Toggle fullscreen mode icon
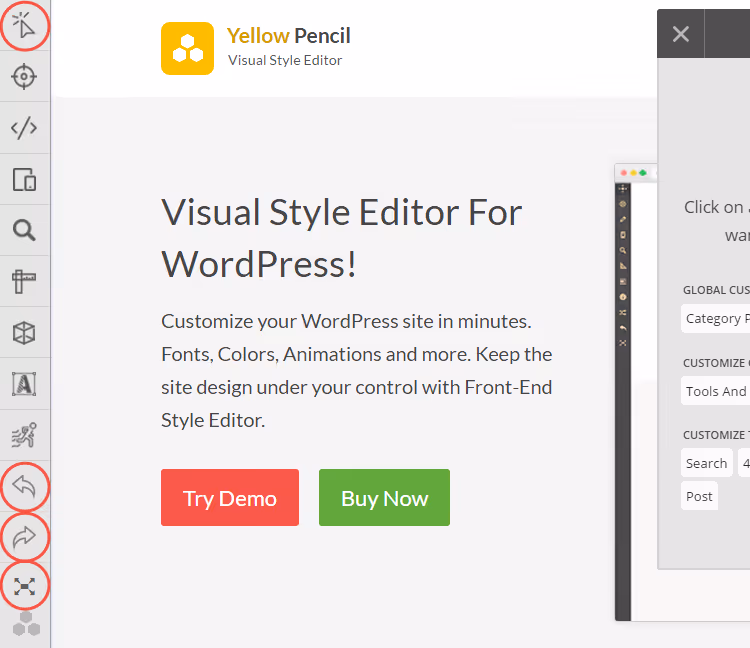 (x=24, y=586)
